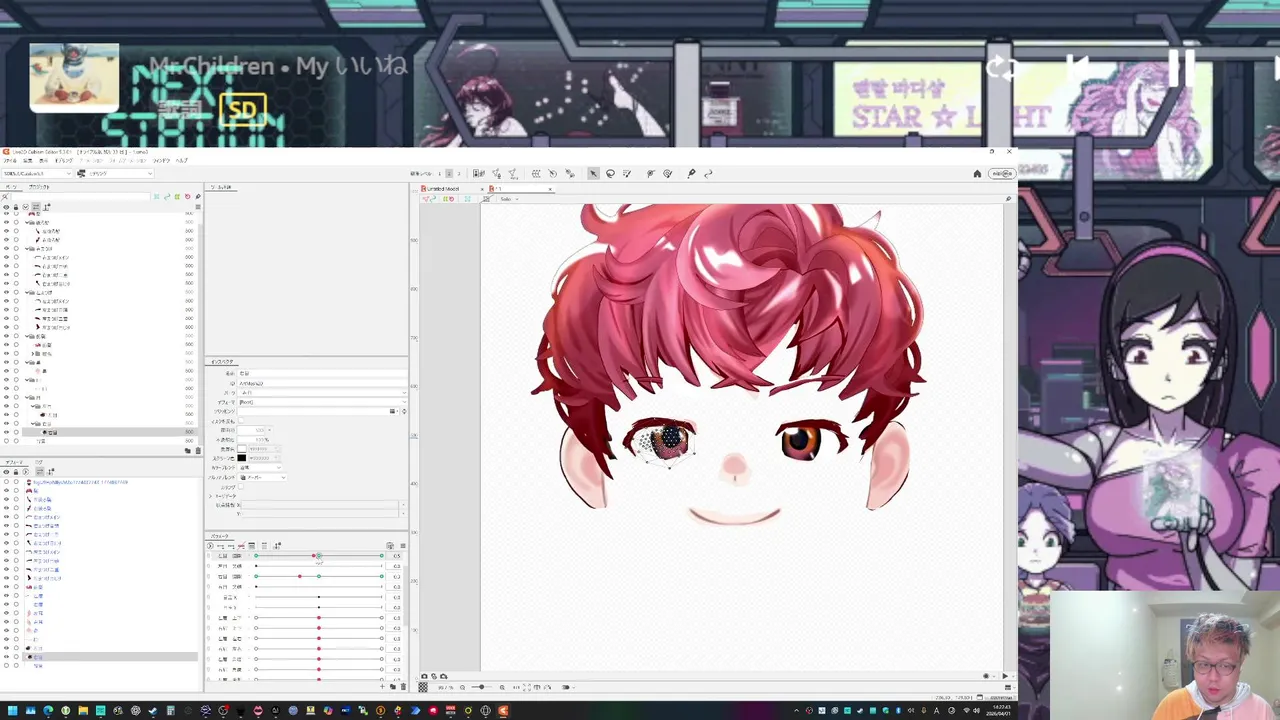Click the canvas zoom slider at bottom
The image size is (1280, 720).
pos(481,687)
